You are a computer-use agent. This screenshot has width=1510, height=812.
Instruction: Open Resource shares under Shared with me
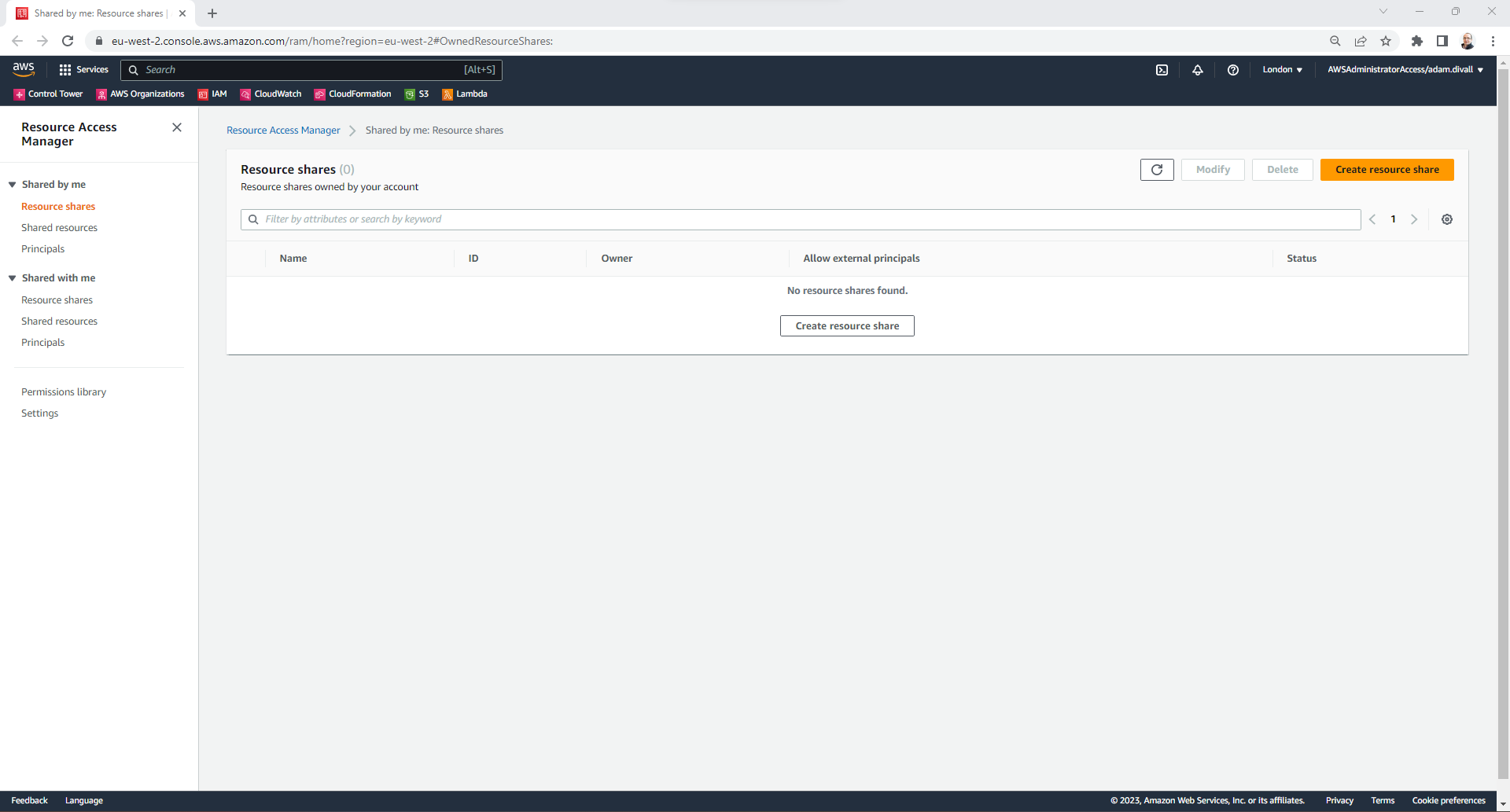point(57,300)
